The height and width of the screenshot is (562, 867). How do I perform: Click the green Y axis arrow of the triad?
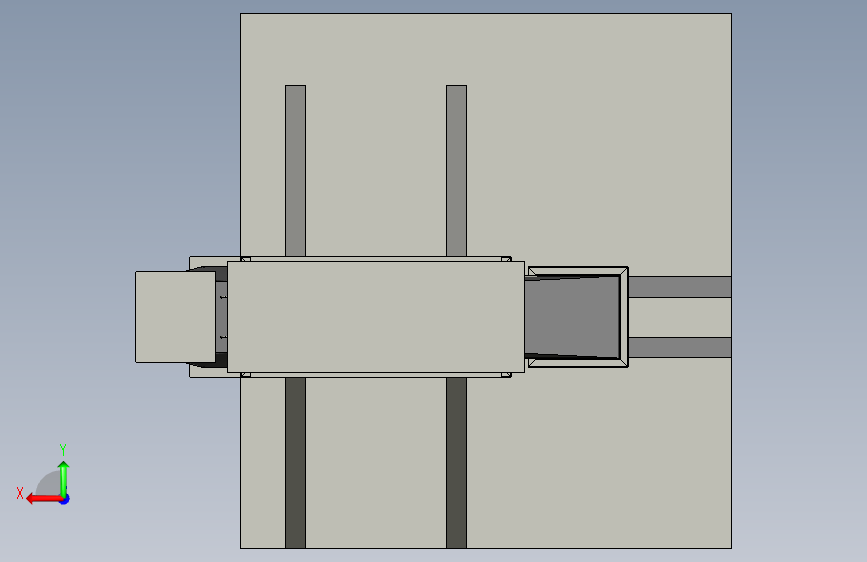pos(64,479)
